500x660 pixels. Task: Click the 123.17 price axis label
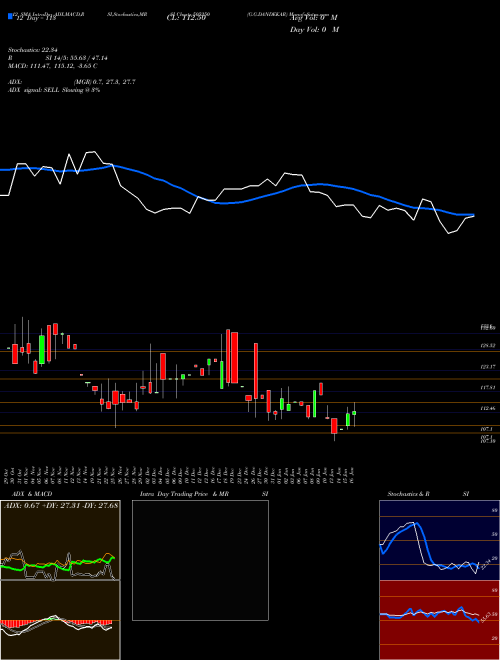coord(488,367)
